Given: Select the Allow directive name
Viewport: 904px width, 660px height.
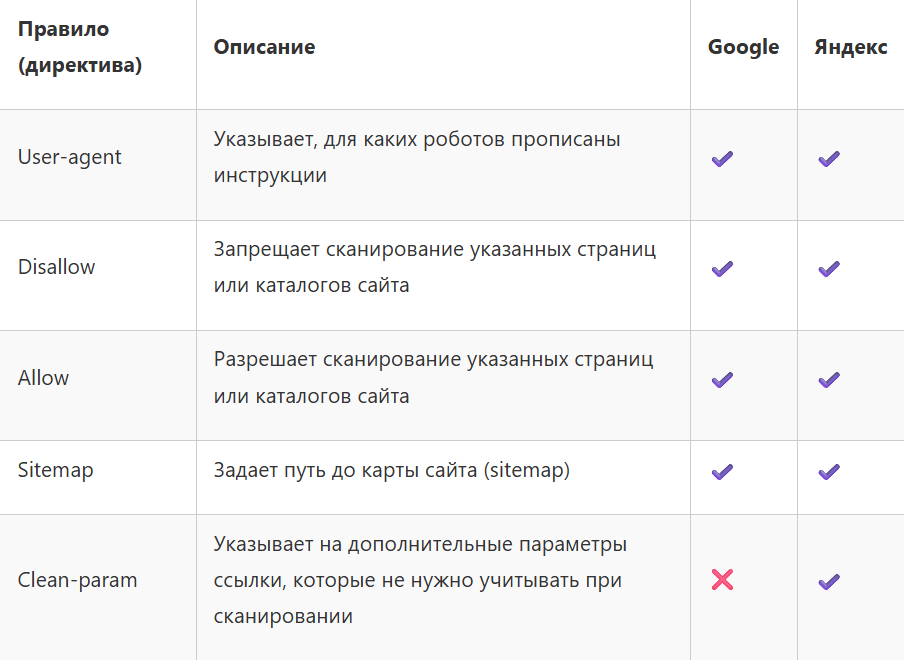Looking at the screenshot, I should (44, 378).
